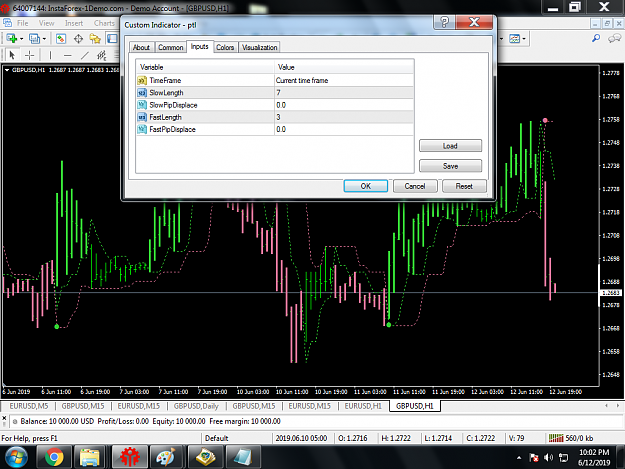Edit the SlowPipDisplace value 0.0
625x469 pixels.
344,105
